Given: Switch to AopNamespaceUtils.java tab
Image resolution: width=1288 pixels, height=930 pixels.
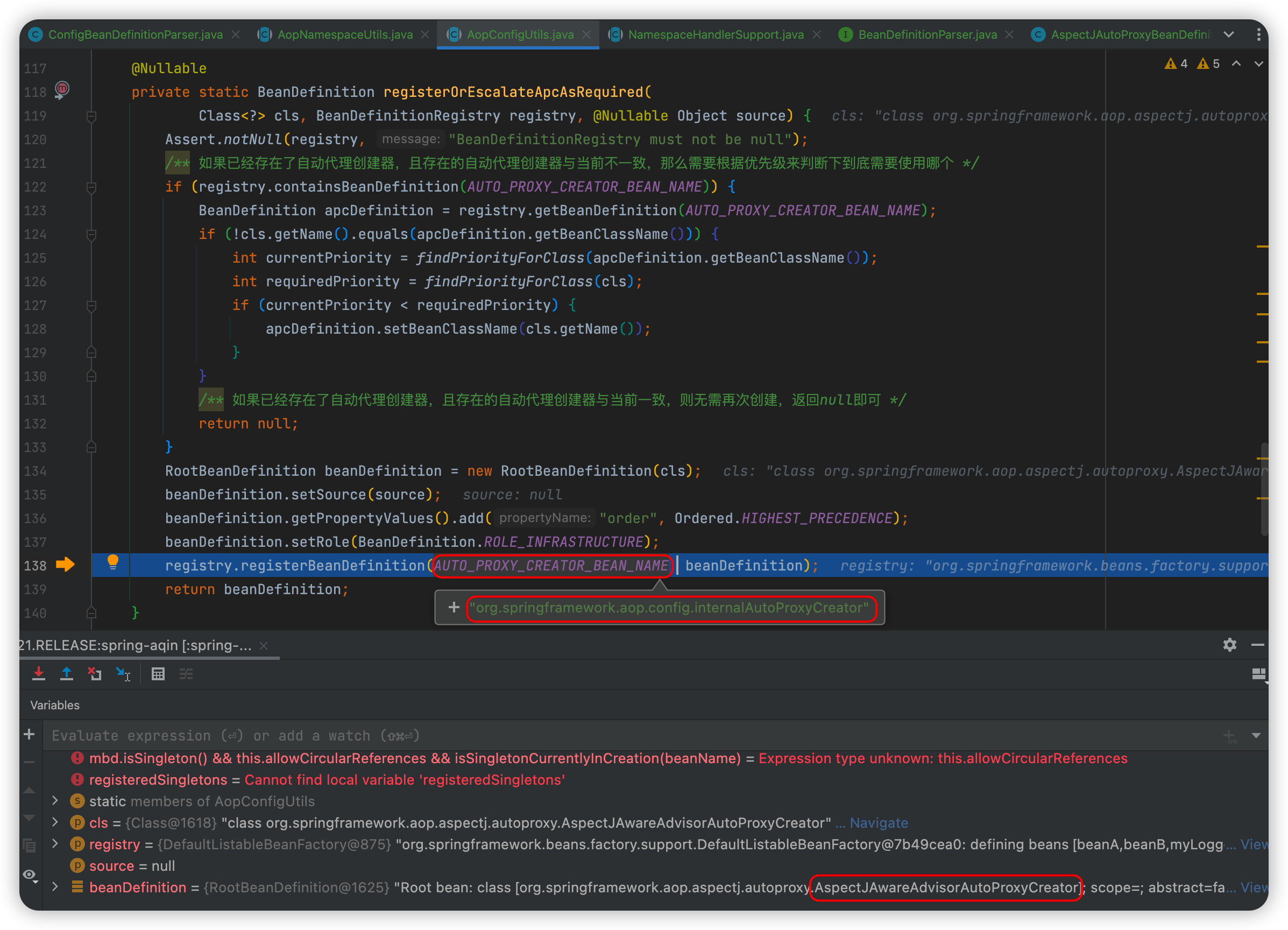Looking at the screenshot, I should 344,34.
